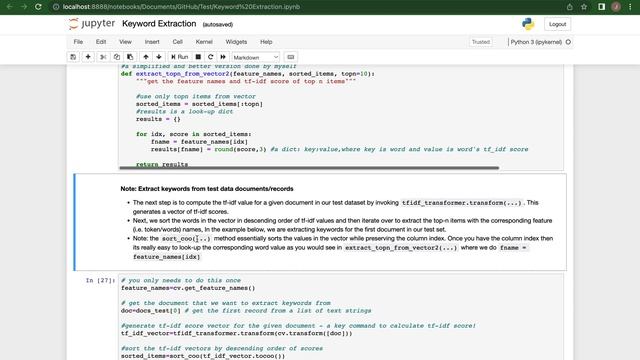Click the browser share icon
Image resolution: width=640 pixels, height=360 pixels.
coord(570,7)
